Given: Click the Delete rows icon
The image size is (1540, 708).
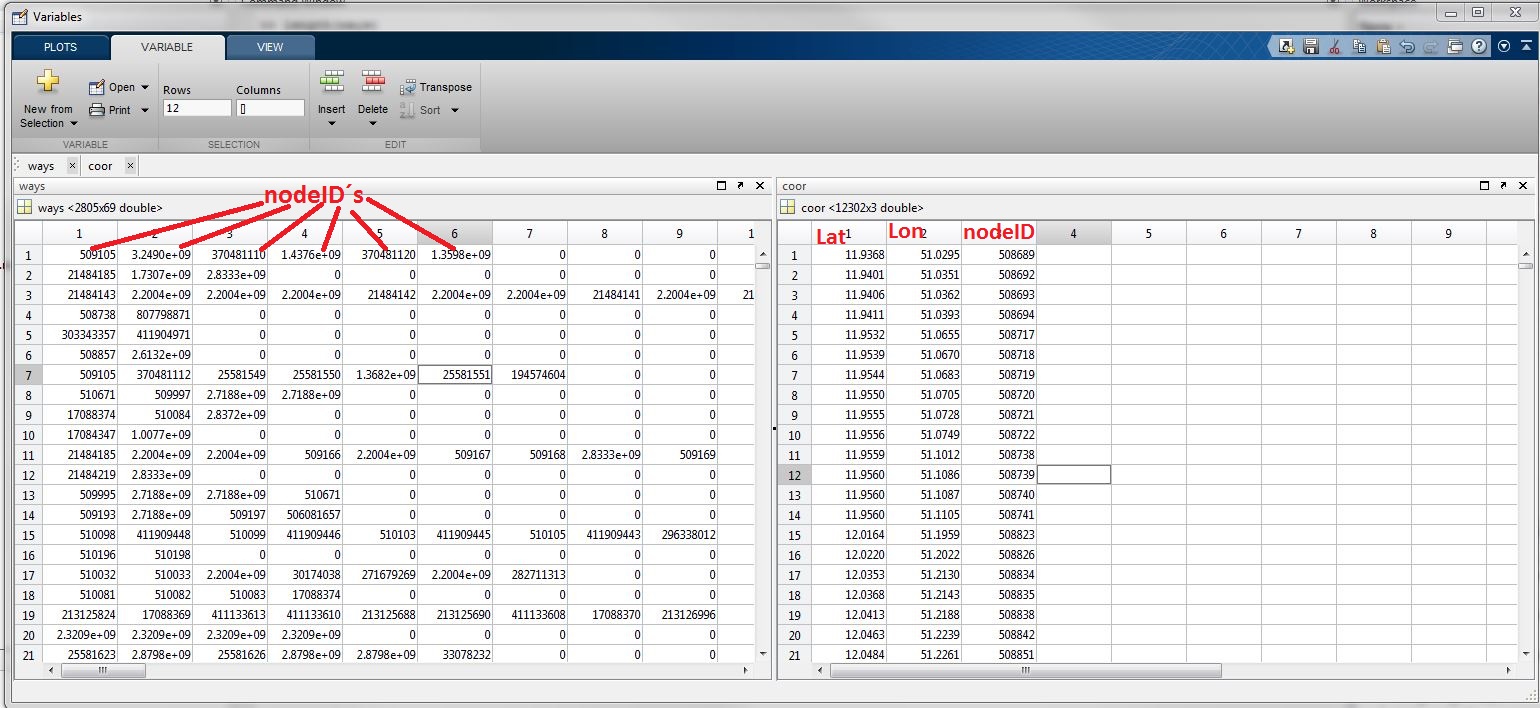Looking at the screenshot, I should 372,82.
